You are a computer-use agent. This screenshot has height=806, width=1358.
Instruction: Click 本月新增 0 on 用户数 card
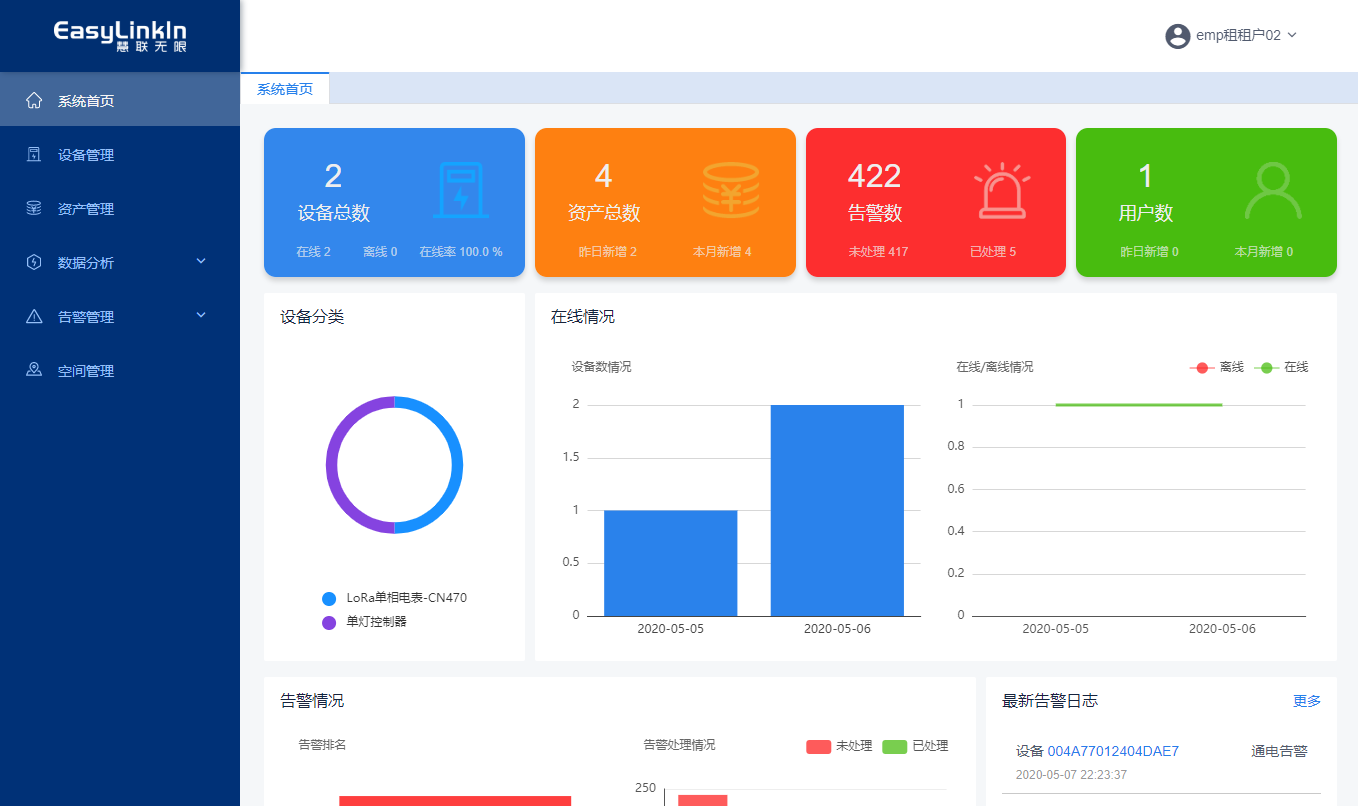click(x=1264, y=252)
